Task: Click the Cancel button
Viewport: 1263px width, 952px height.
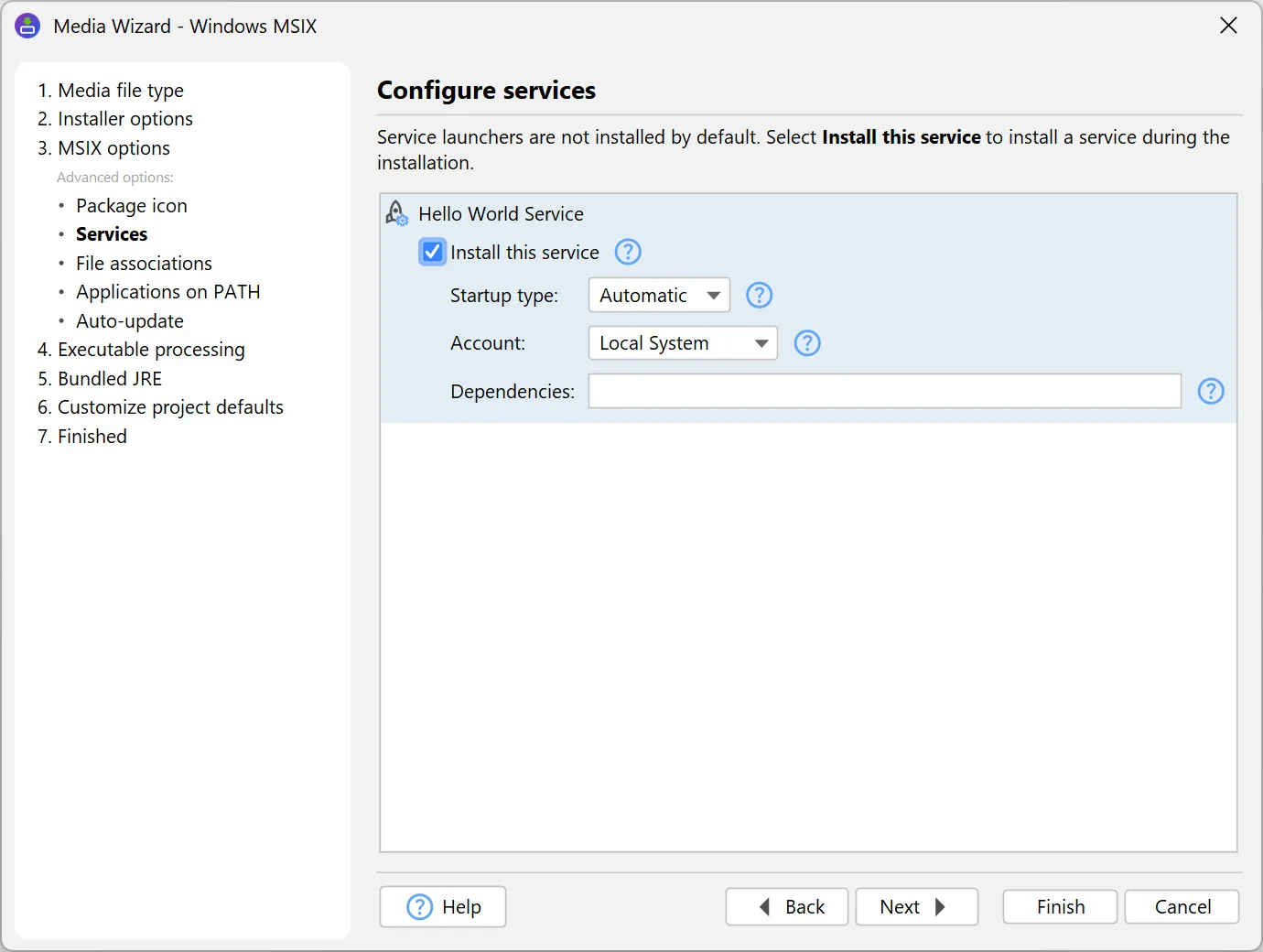Action: tap(1182, 907)
